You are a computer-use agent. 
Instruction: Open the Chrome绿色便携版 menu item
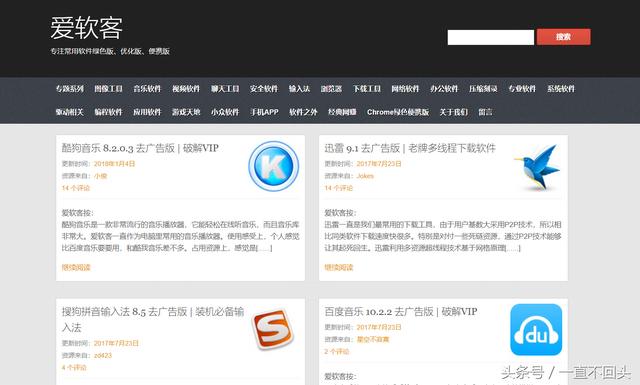pyautogui.click(x=398, y=112)
